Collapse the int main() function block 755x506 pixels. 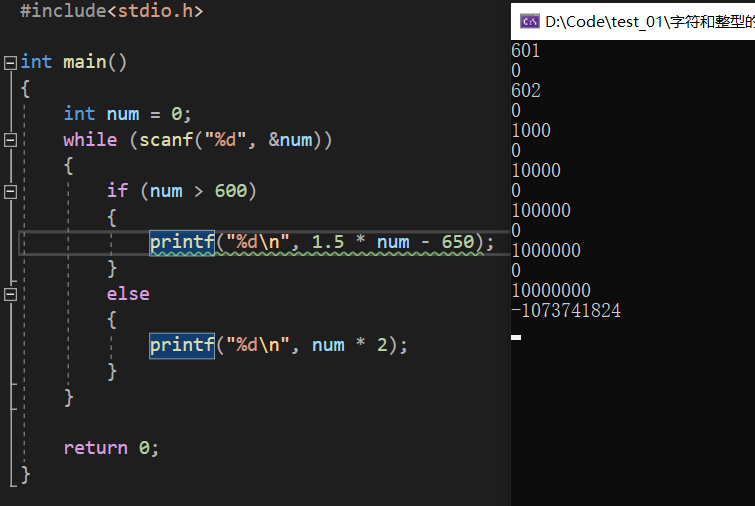coord(10,63)
